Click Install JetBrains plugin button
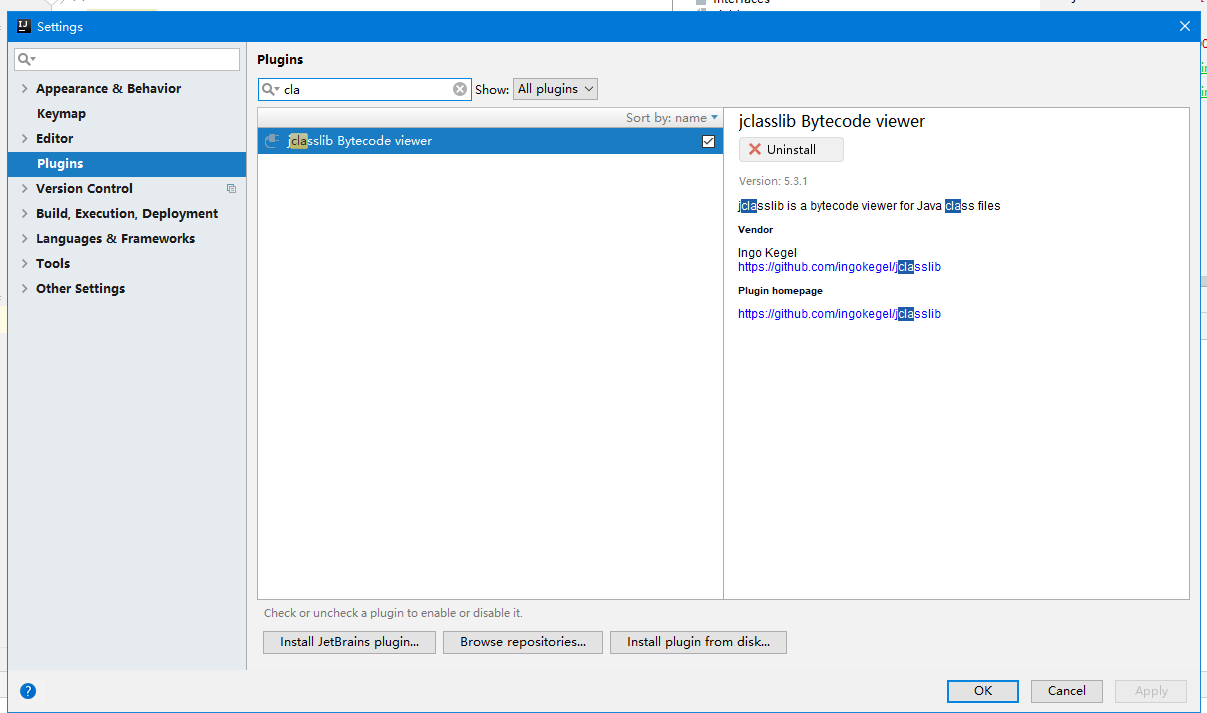Viewport: 1207px width, 713px height. (x=349, y=642)
